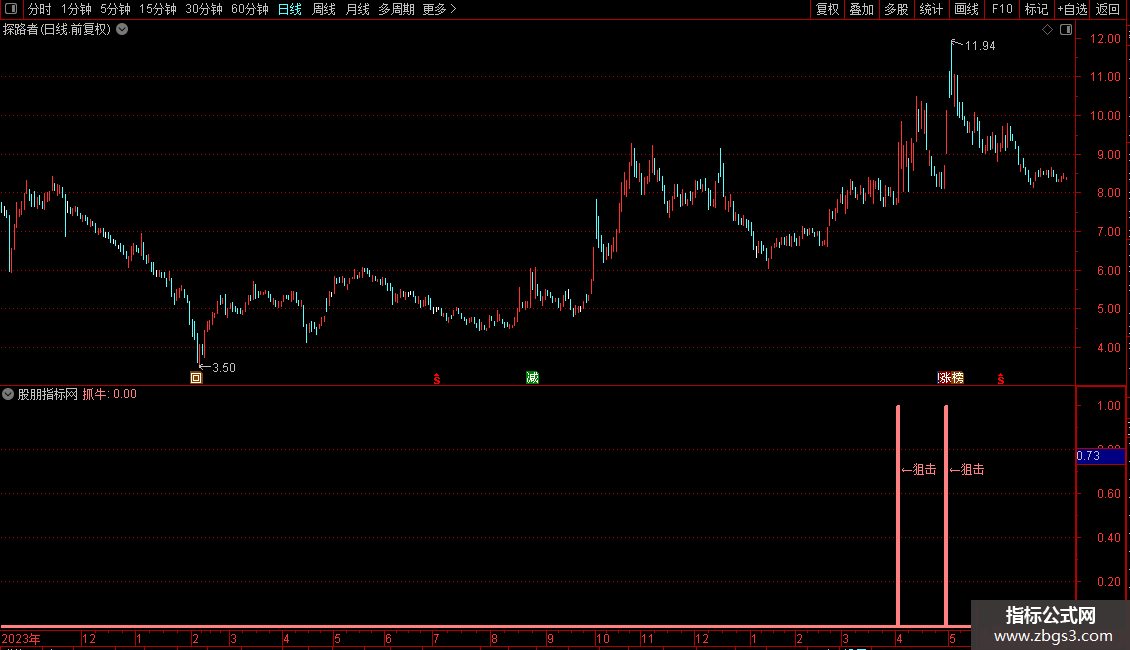
Task: Open the 画线 drawing tools
Action: click(966, 9)
